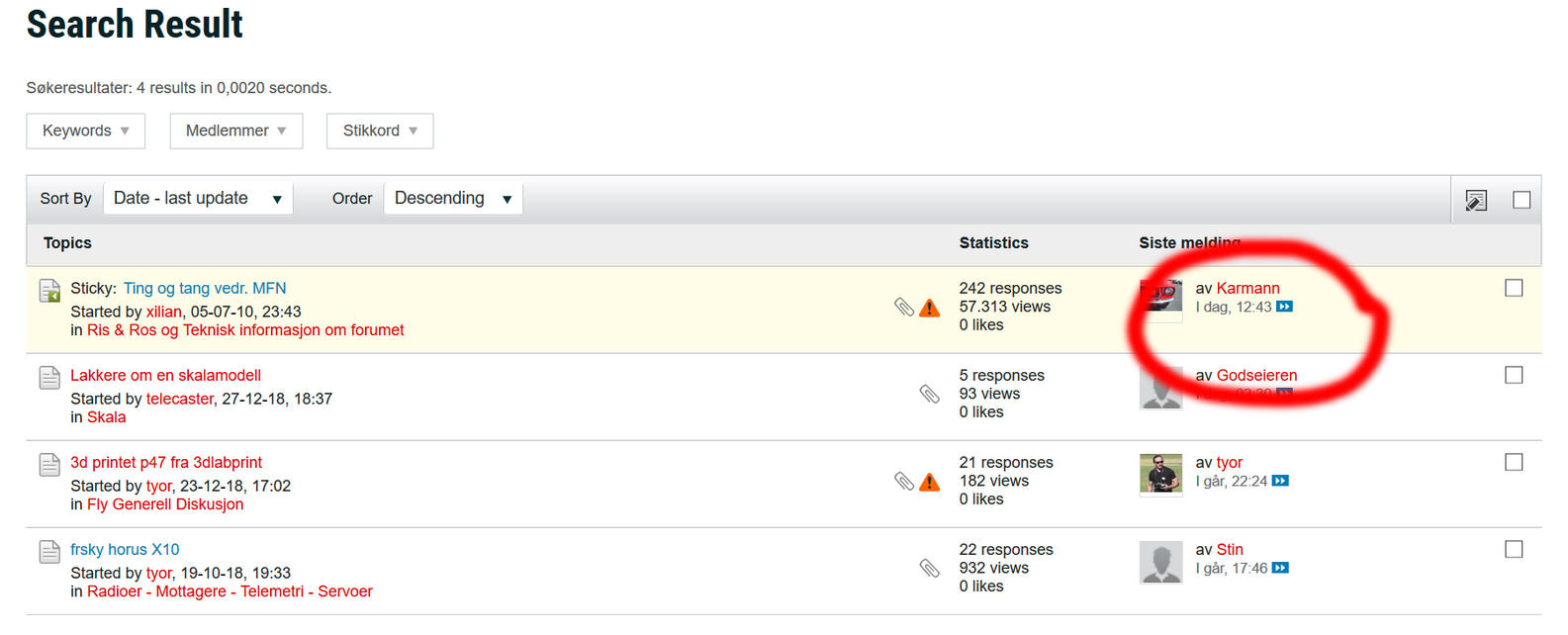Click the go-to-last-post arrow for Stin's last post
This screenshot has width=1568, height=635.
[1280, 568]
